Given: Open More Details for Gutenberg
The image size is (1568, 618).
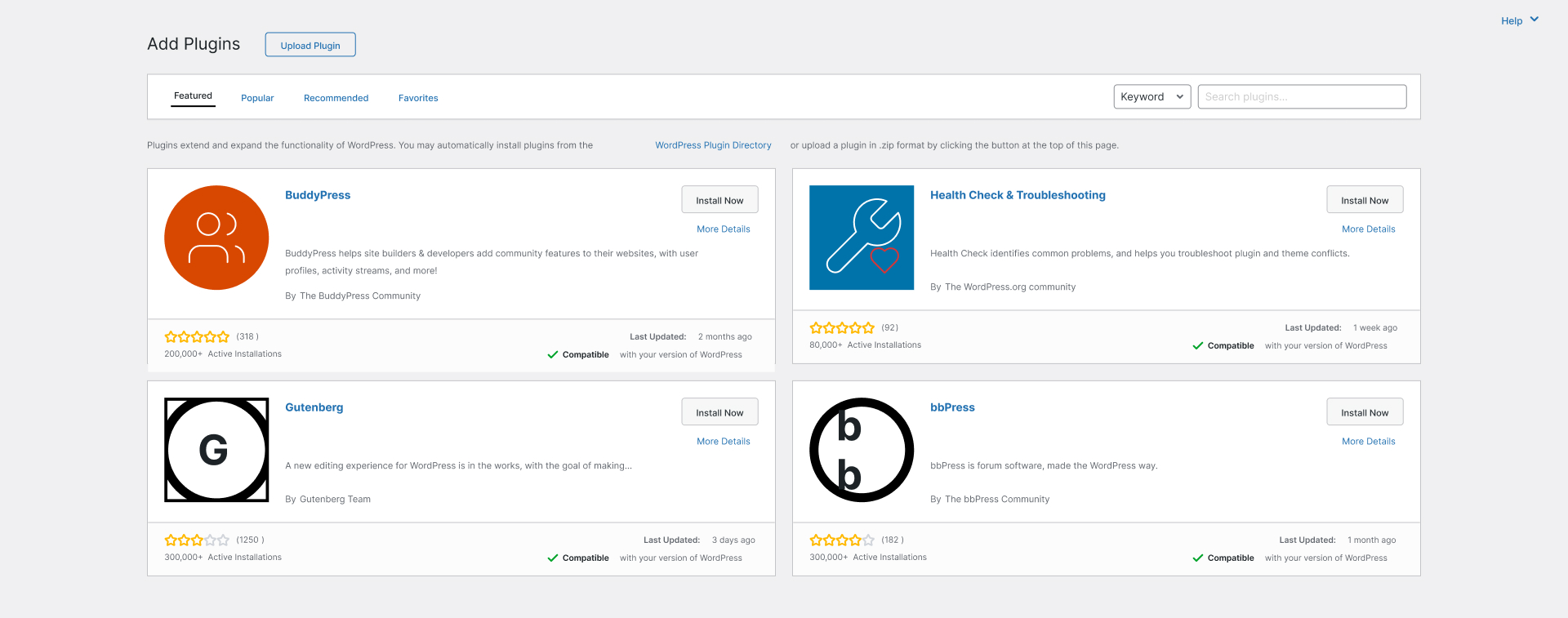Looking at the screenshot, I should [x=723, y=441].
